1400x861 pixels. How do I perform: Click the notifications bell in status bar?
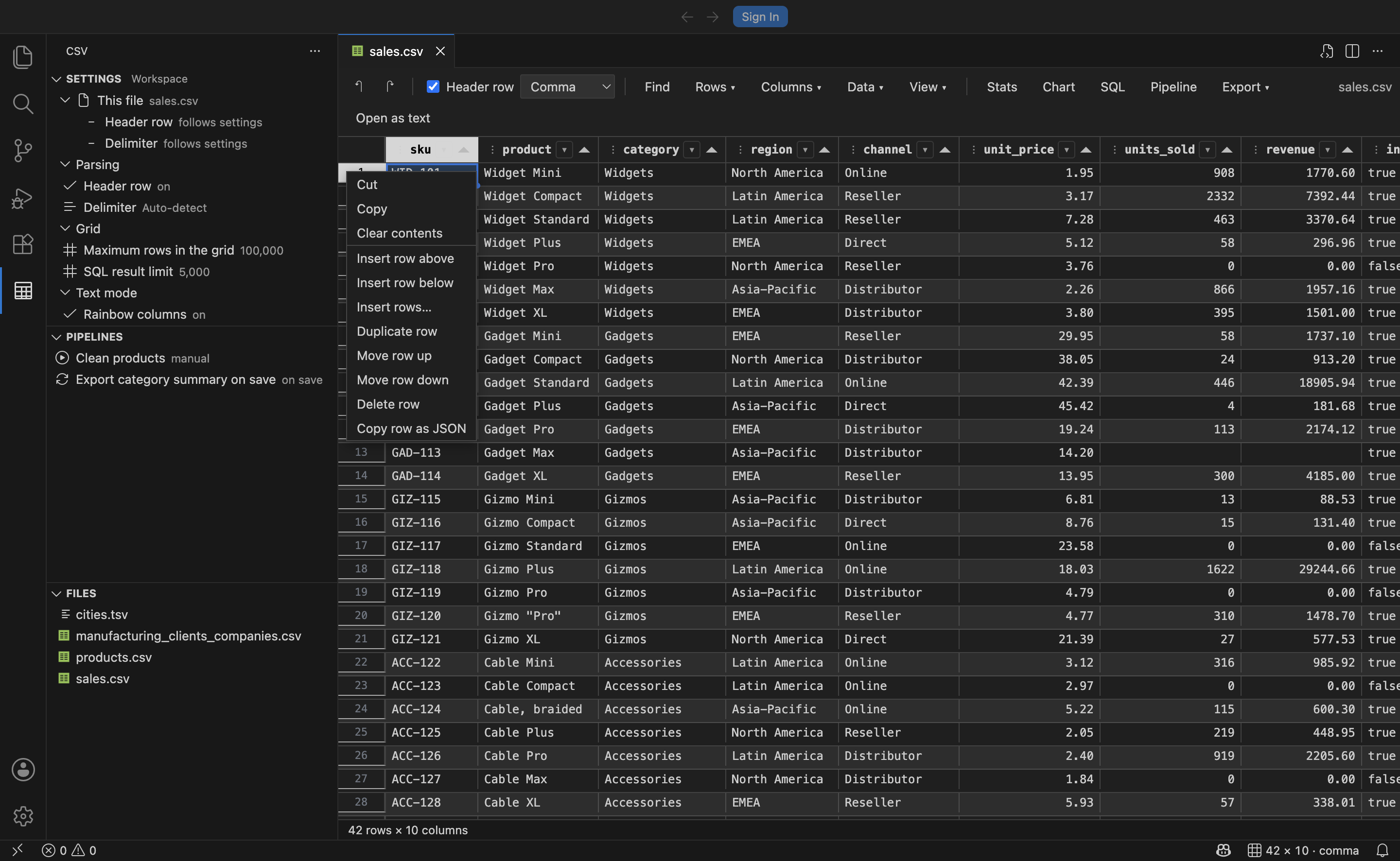(1382, 850)
